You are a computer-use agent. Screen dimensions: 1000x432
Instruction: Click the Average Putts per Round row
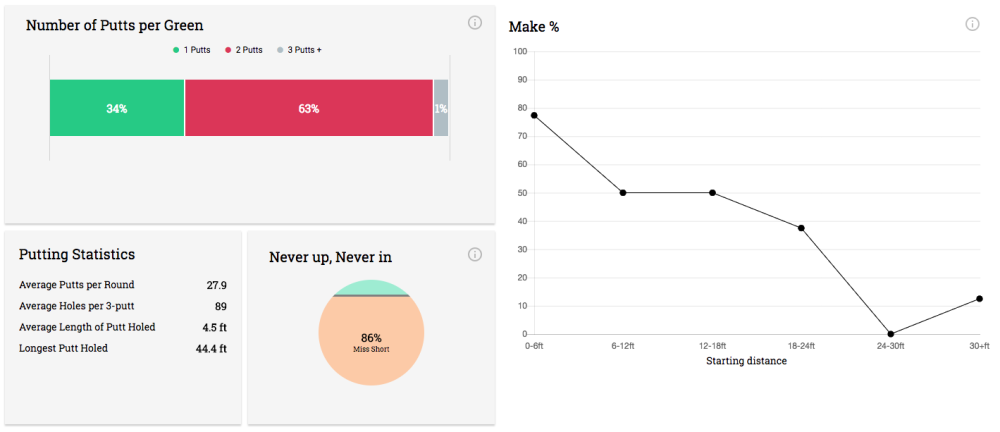(x=123, y=285)
